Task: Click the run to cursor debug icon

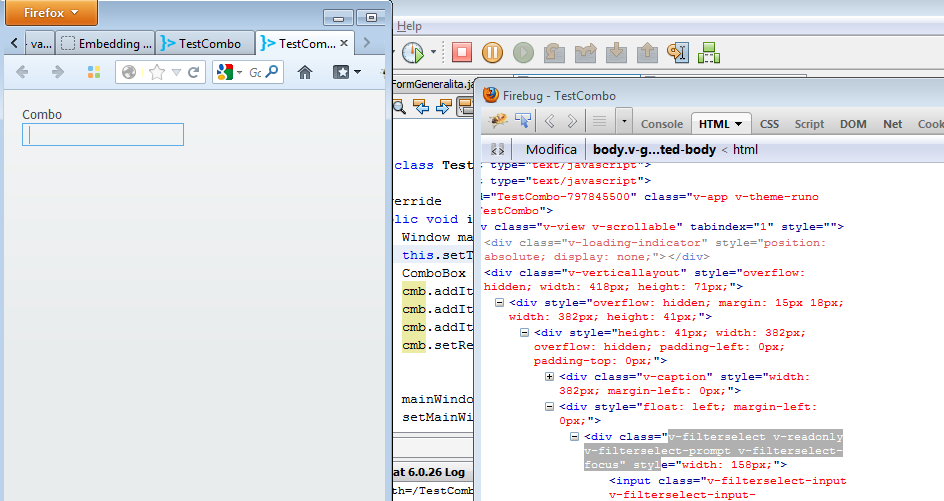Action: (x=679, y=52)
